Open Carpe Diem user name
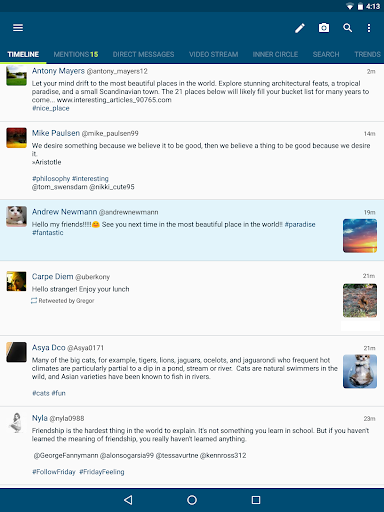 pos(52,277)
